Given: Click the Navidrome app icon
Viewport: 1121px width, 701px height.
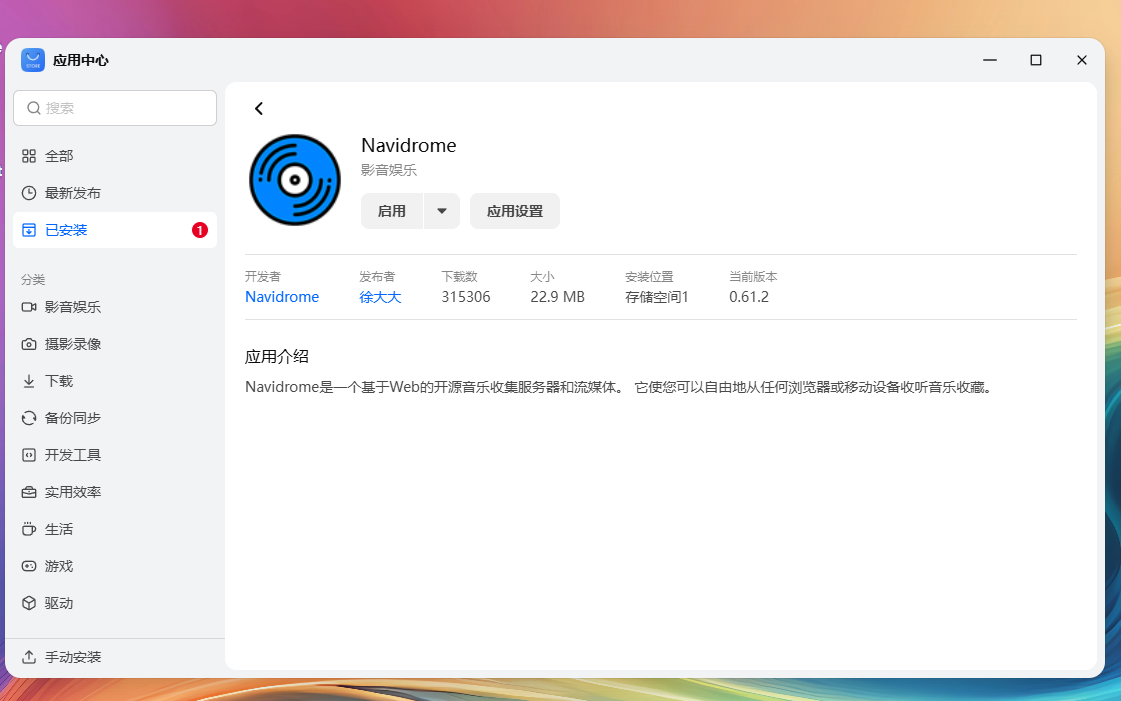Looking at the screenshot, I should [x=294, y=180].
